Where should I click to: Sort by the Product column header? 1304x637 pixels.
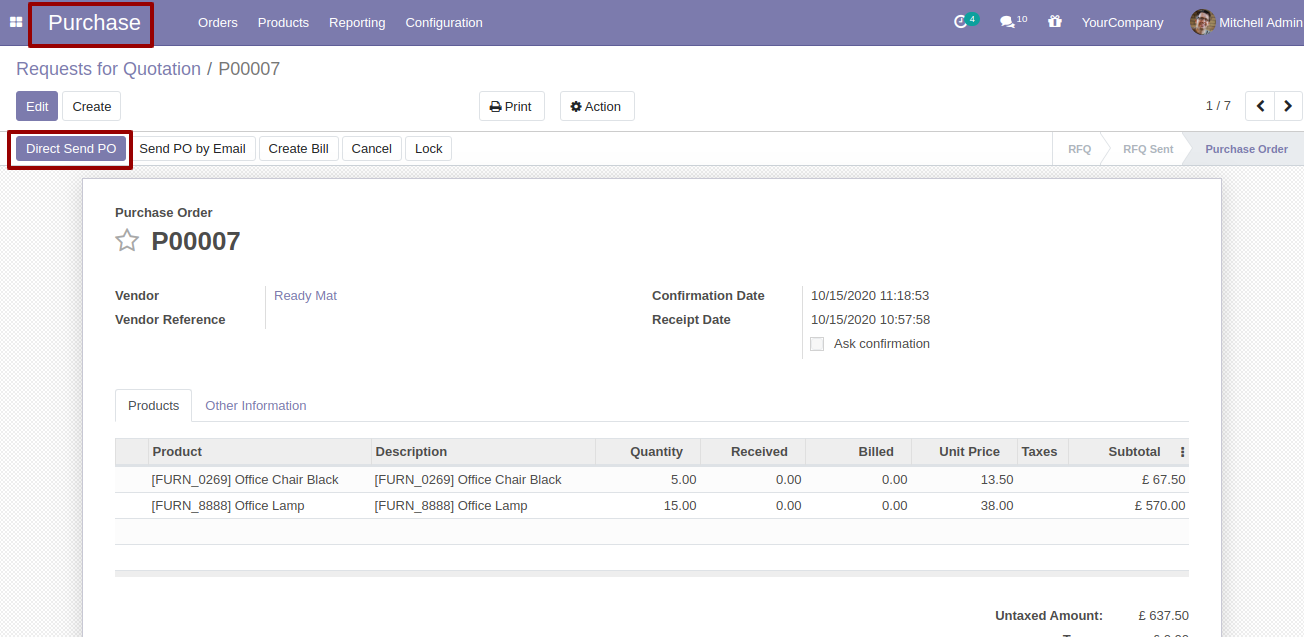click(x=260, y=452)
